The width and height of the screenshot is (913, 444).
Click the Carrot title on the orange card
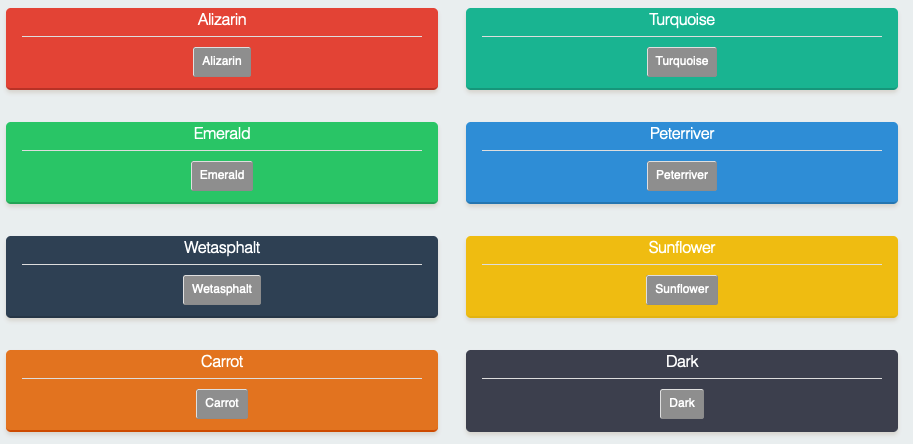pyautogui.click(x=222, y=362)
